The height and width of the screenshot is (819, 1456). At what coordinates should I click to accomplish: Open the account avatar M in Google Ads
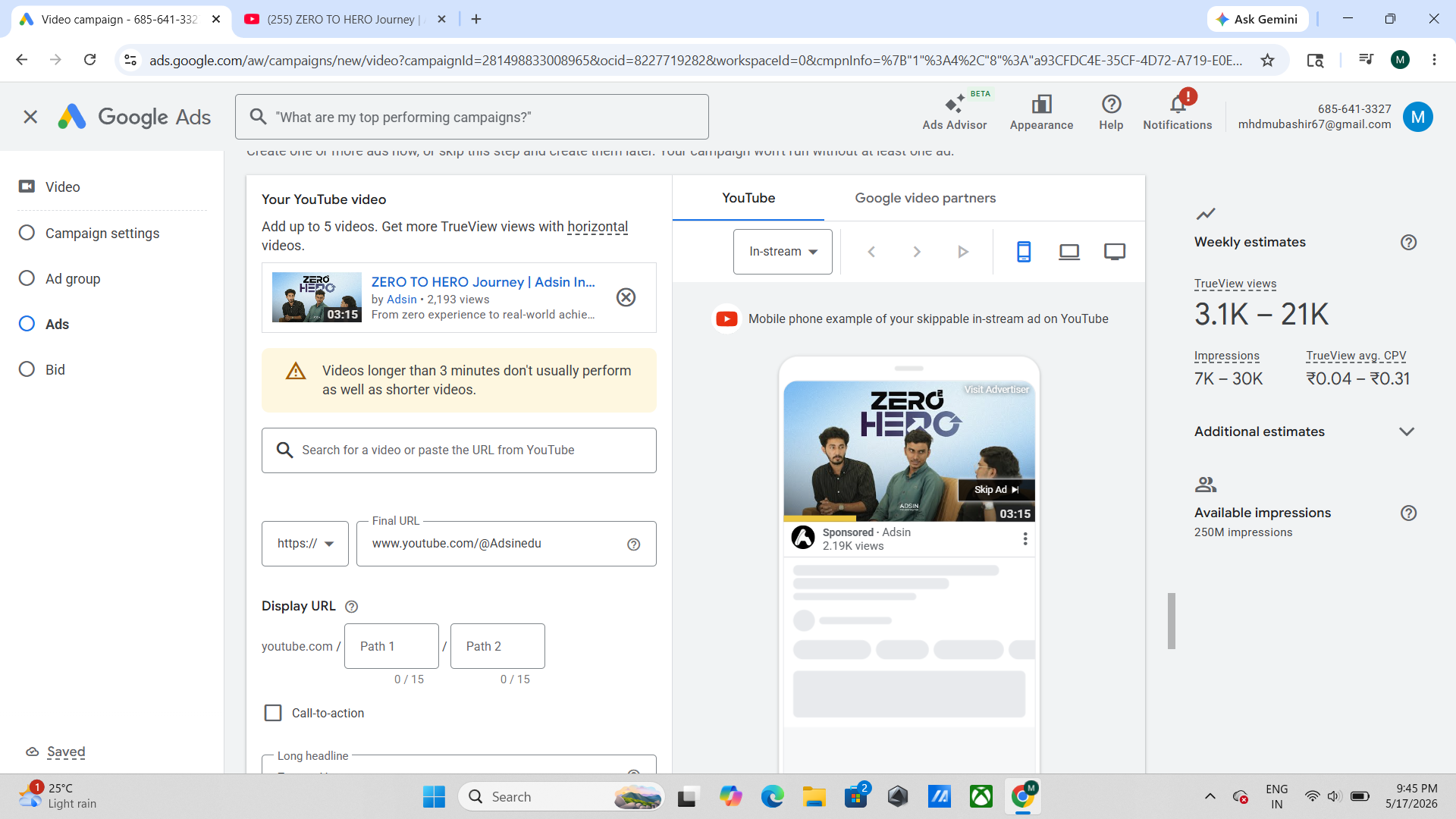click(x=1417, y=117)
